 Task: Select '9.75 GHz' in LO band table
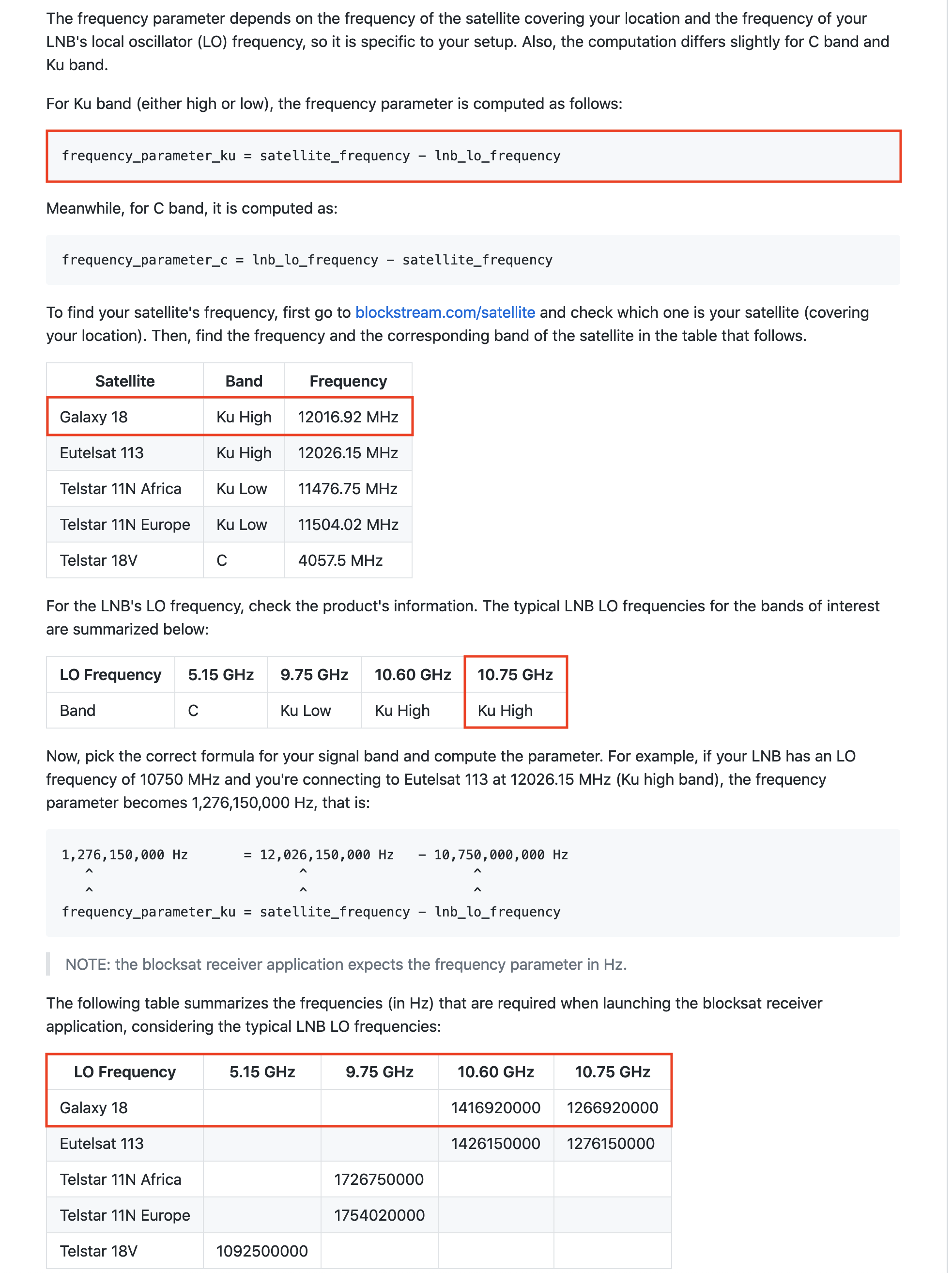click(x=314, y=674)
